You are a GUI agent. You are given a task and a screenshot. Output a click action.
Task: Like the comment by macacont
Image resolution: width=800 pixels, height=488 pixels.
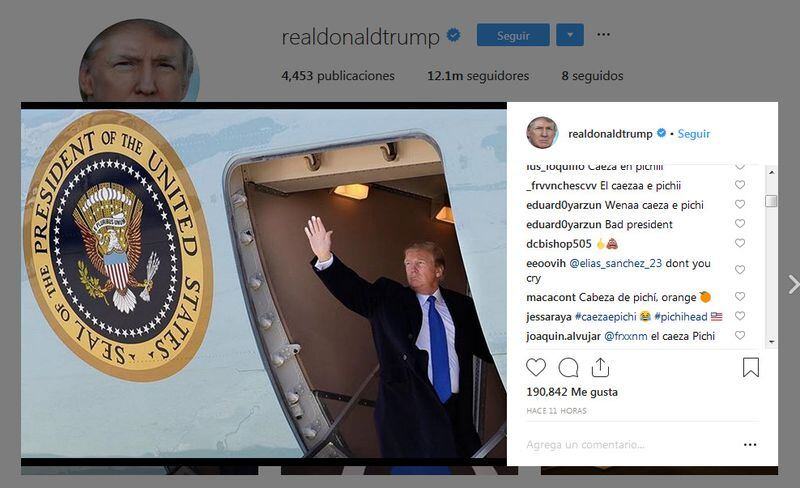[x=740, y=296]
